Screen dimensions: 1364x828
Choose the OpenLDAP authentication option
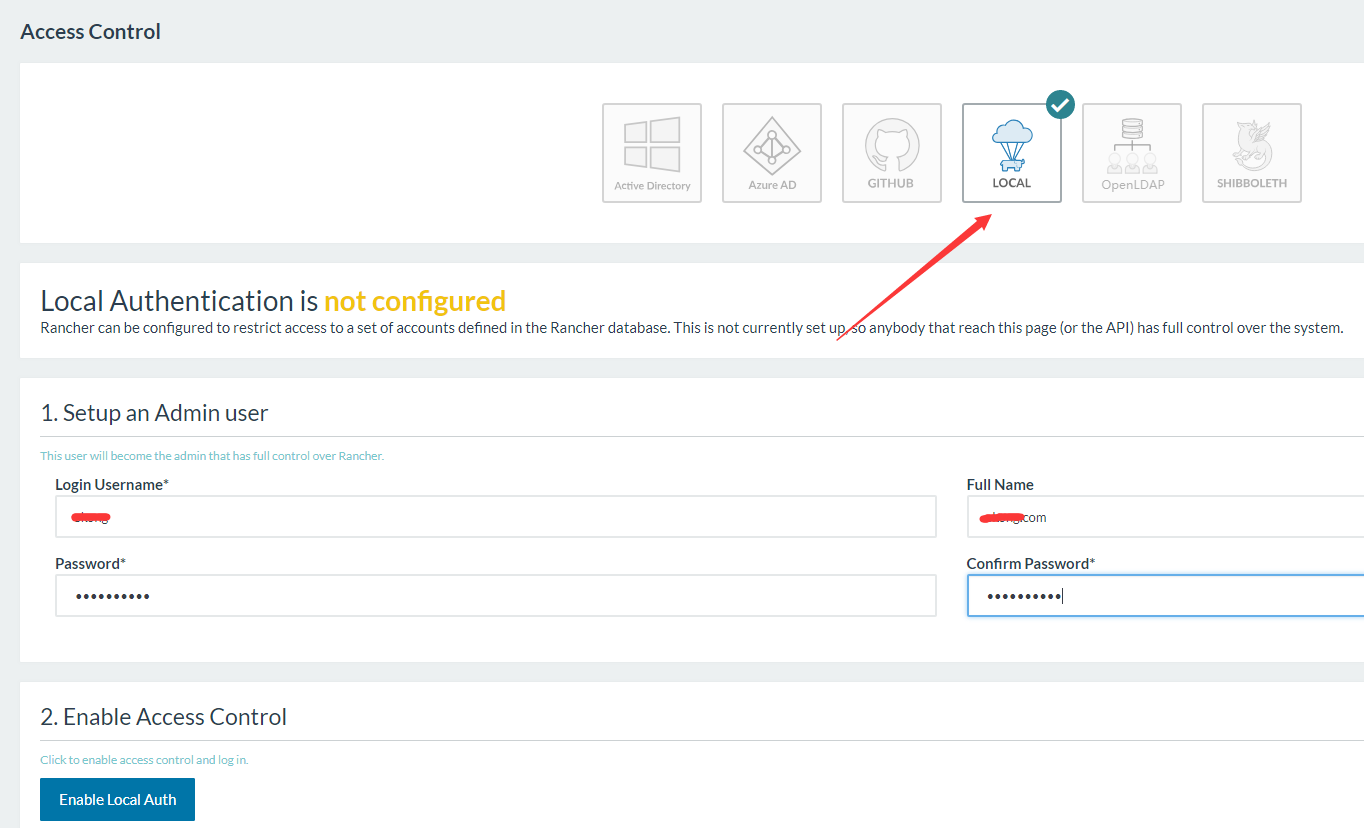click(1132, 153)
